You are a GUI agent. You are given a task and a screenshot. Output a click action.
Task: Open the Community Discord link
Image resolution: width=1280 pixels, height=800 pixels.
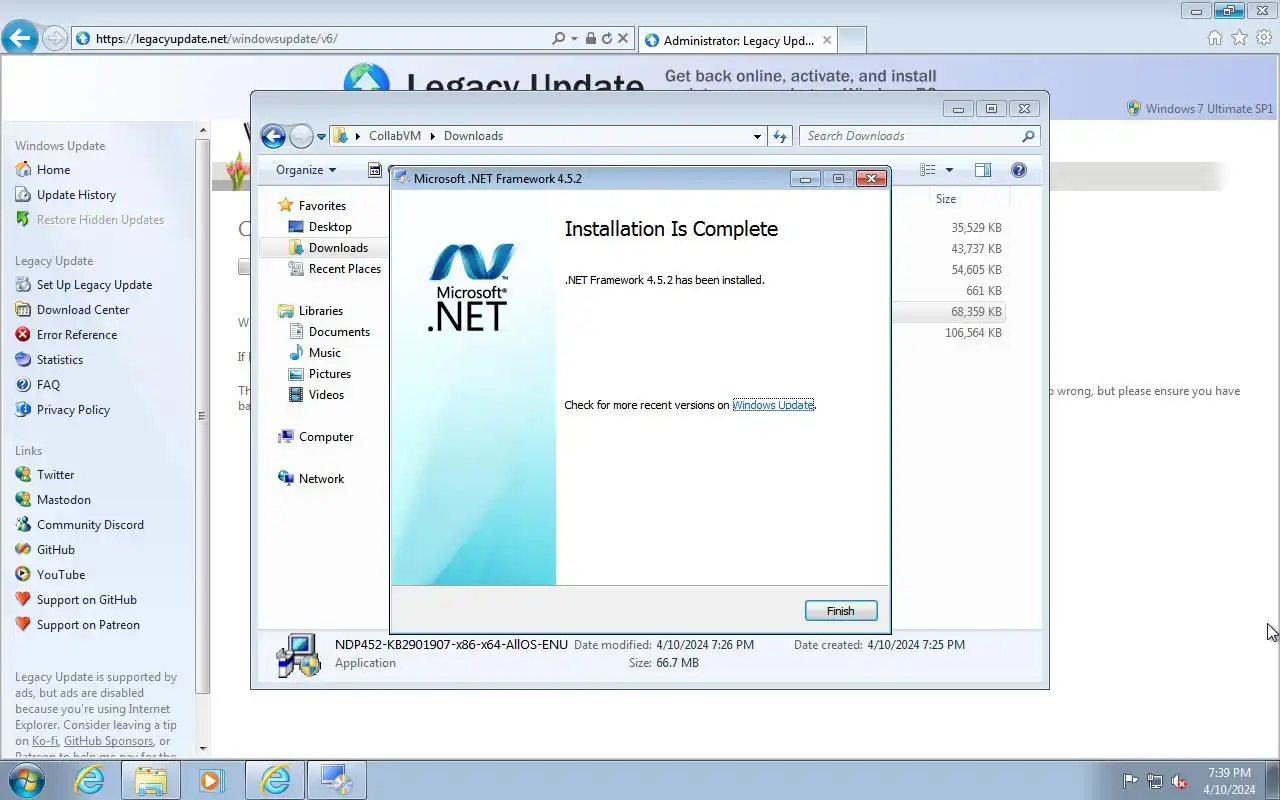click(x=90, y=525)
